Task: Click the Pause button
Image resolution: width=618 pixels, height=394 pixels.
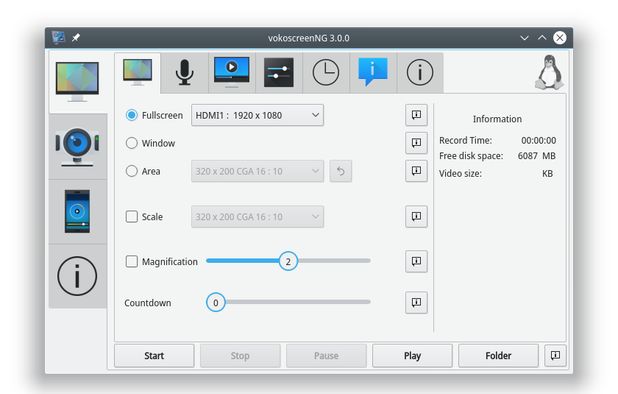Action: click(326, 356)
